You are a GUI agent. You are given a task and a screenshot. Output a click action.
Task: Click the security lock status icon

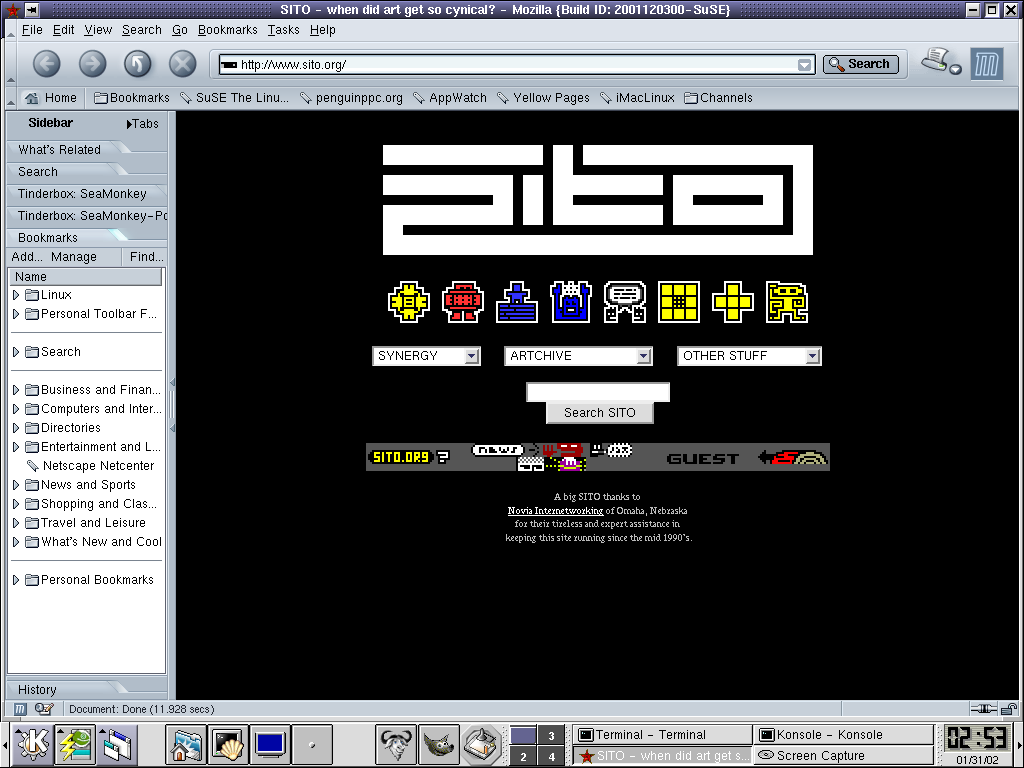click(x=1009, y=709)
